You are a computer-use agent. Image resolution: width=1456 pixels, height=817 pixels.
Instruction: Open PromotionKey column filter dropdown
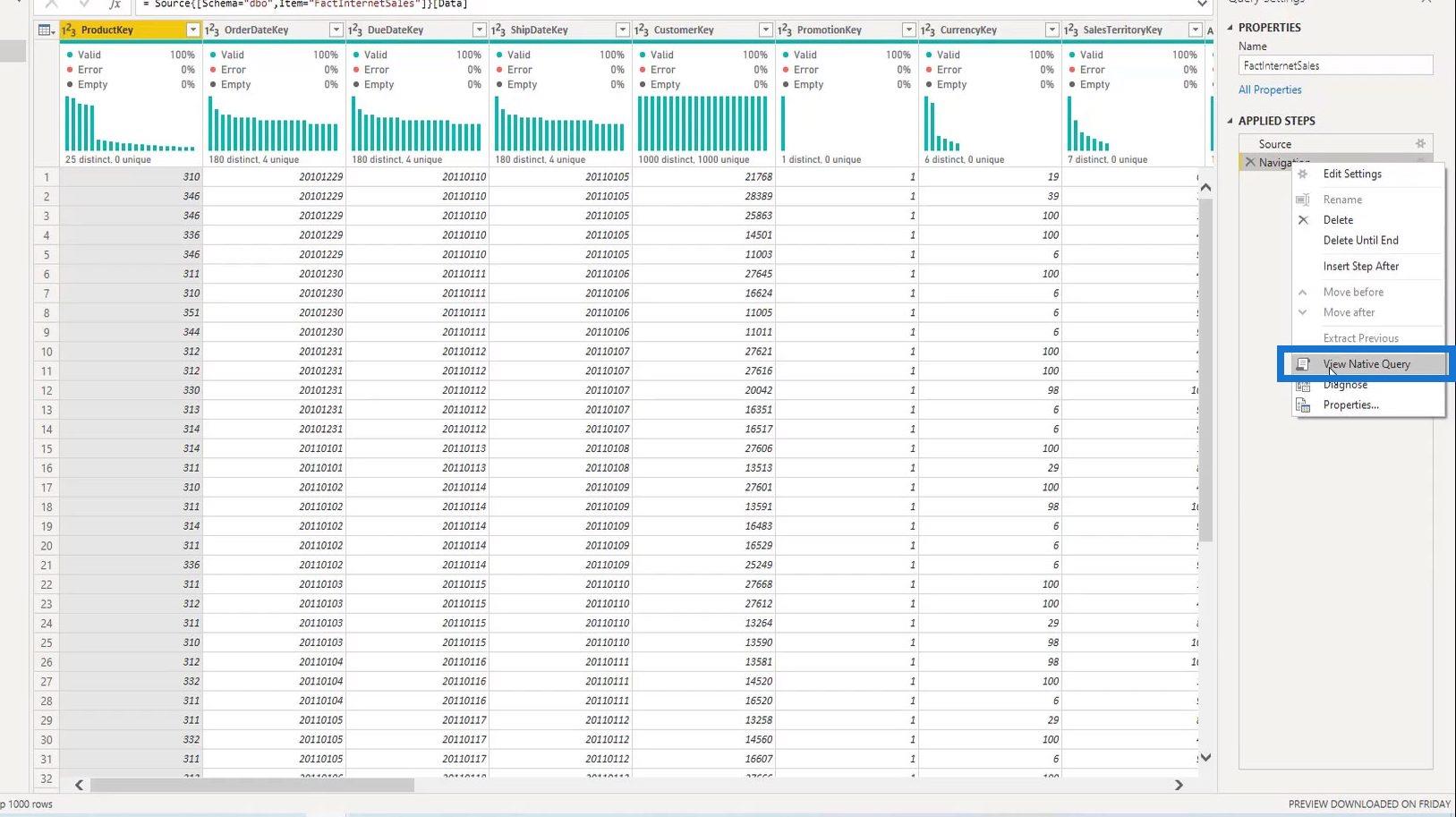point(908,30)
